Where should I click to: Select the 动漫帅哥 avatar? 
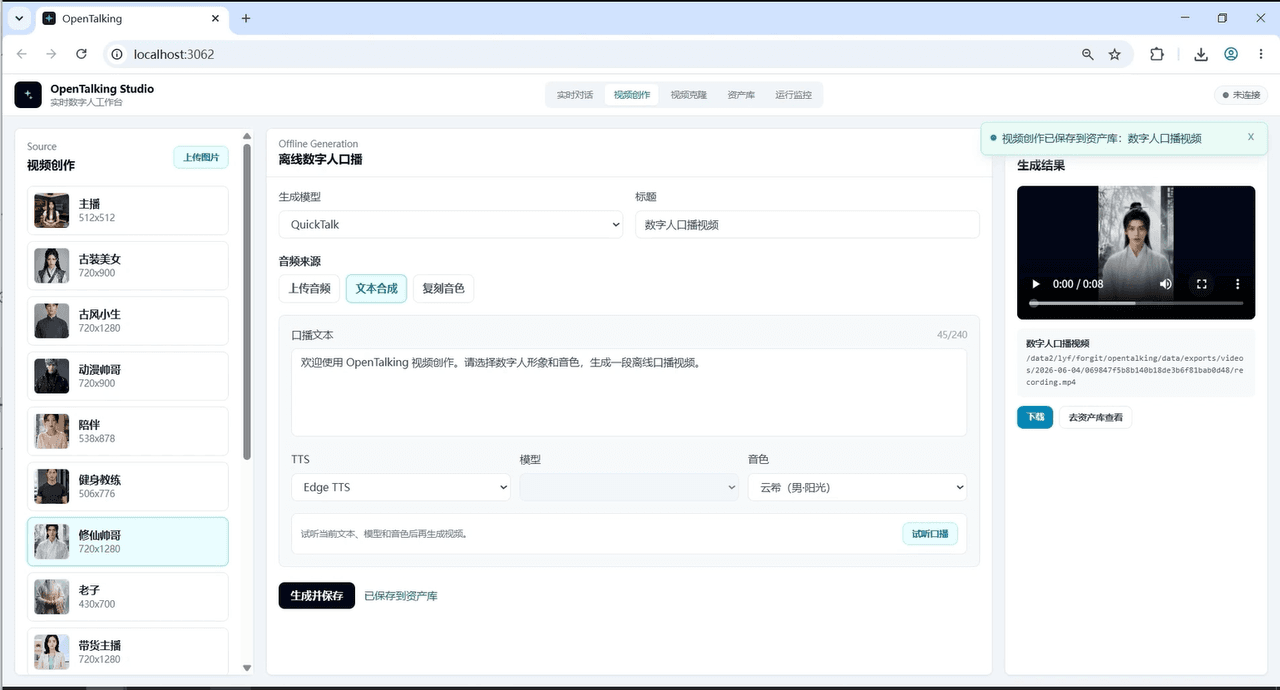(128, 376)
